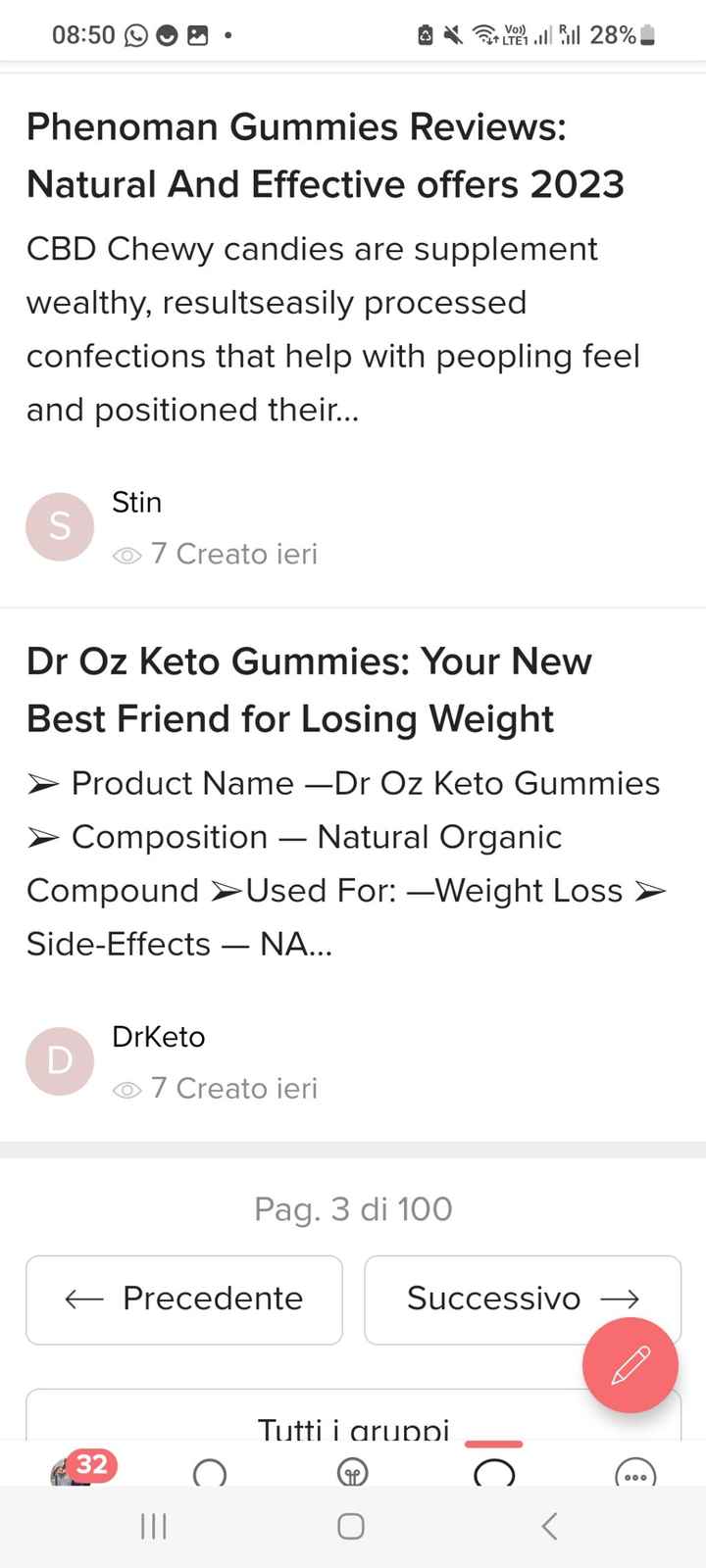
Task: Go to the Precedente page
Action: pos(184,1299)
